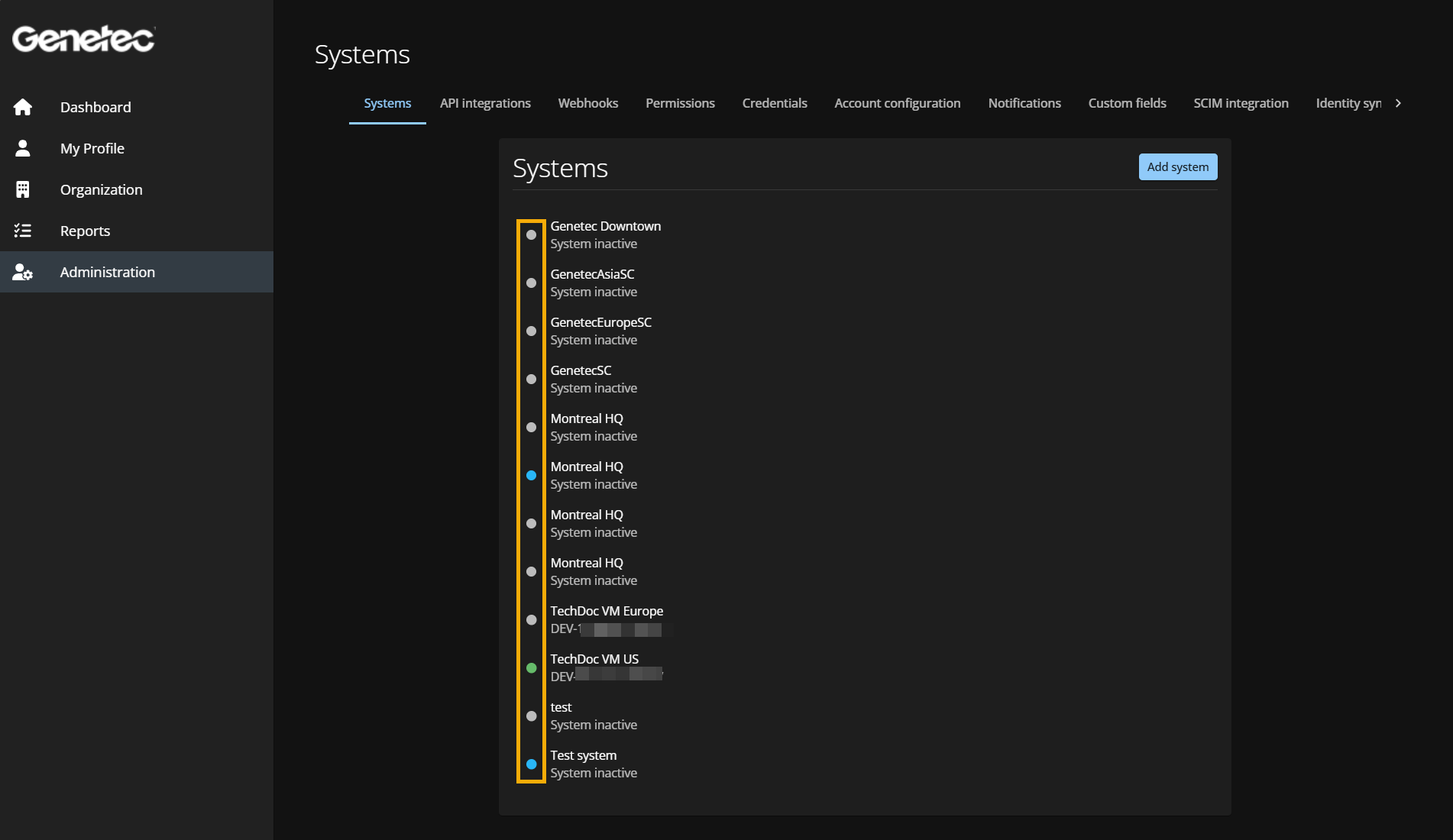Click the green status dot for TechDoc VM US
Image resolution: width=1453 pixels, height=840 pixels.
coord(532,668)
